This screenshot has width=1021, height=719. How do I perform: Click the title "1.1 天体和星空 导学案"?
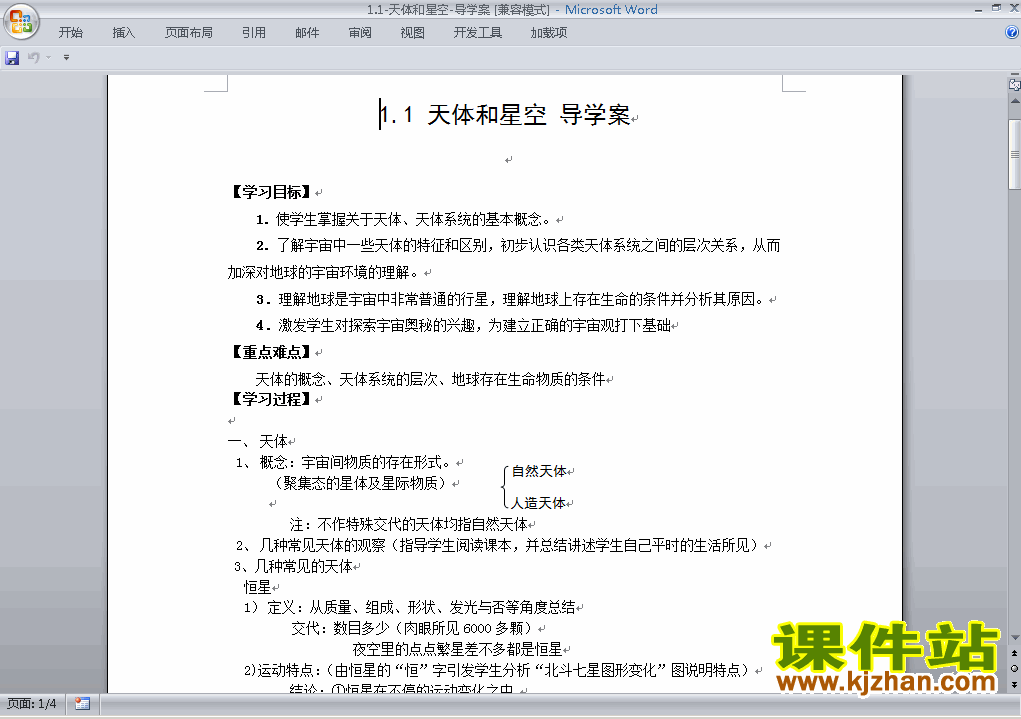pyautogui.click(x=505, y=115)
